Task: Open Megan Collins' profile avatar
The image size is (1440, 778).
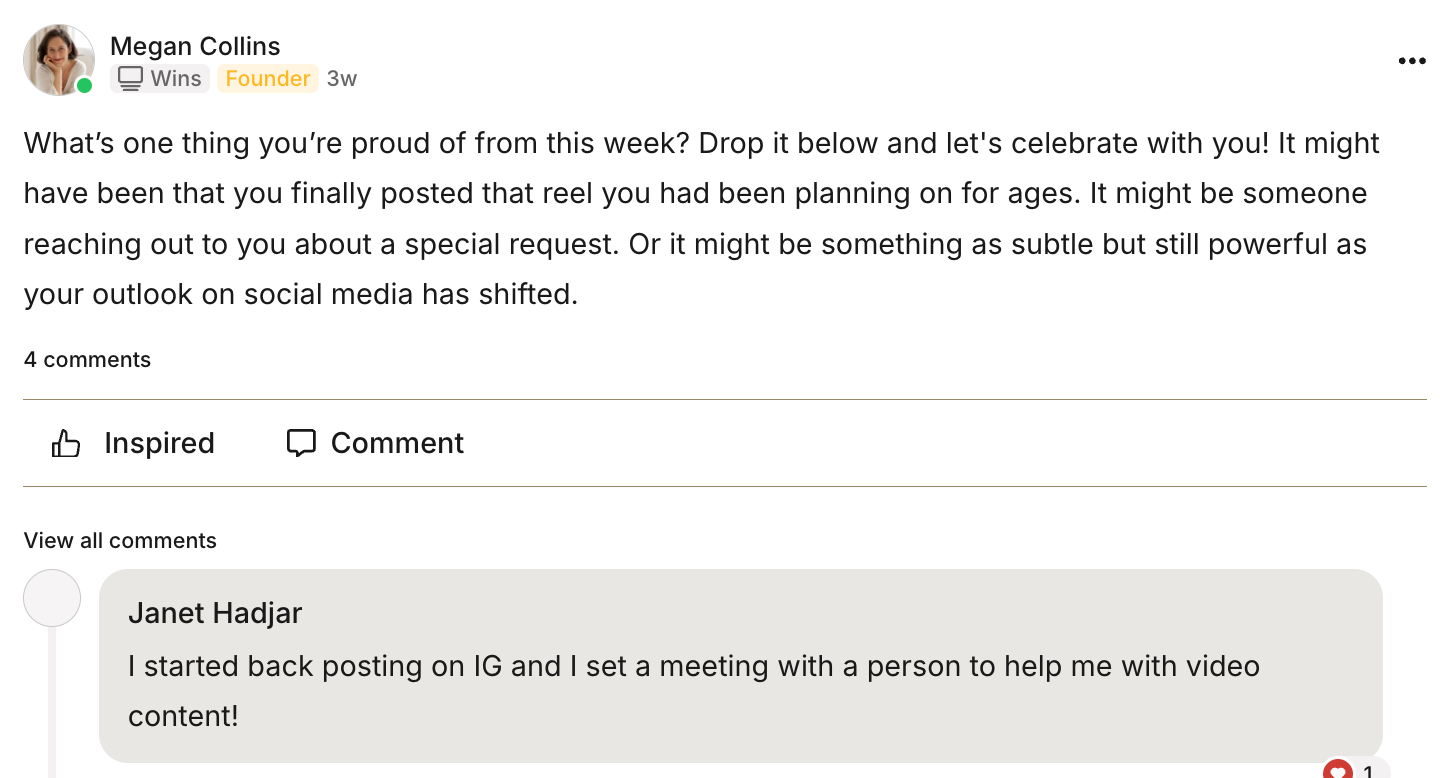Action: point(58,60)
